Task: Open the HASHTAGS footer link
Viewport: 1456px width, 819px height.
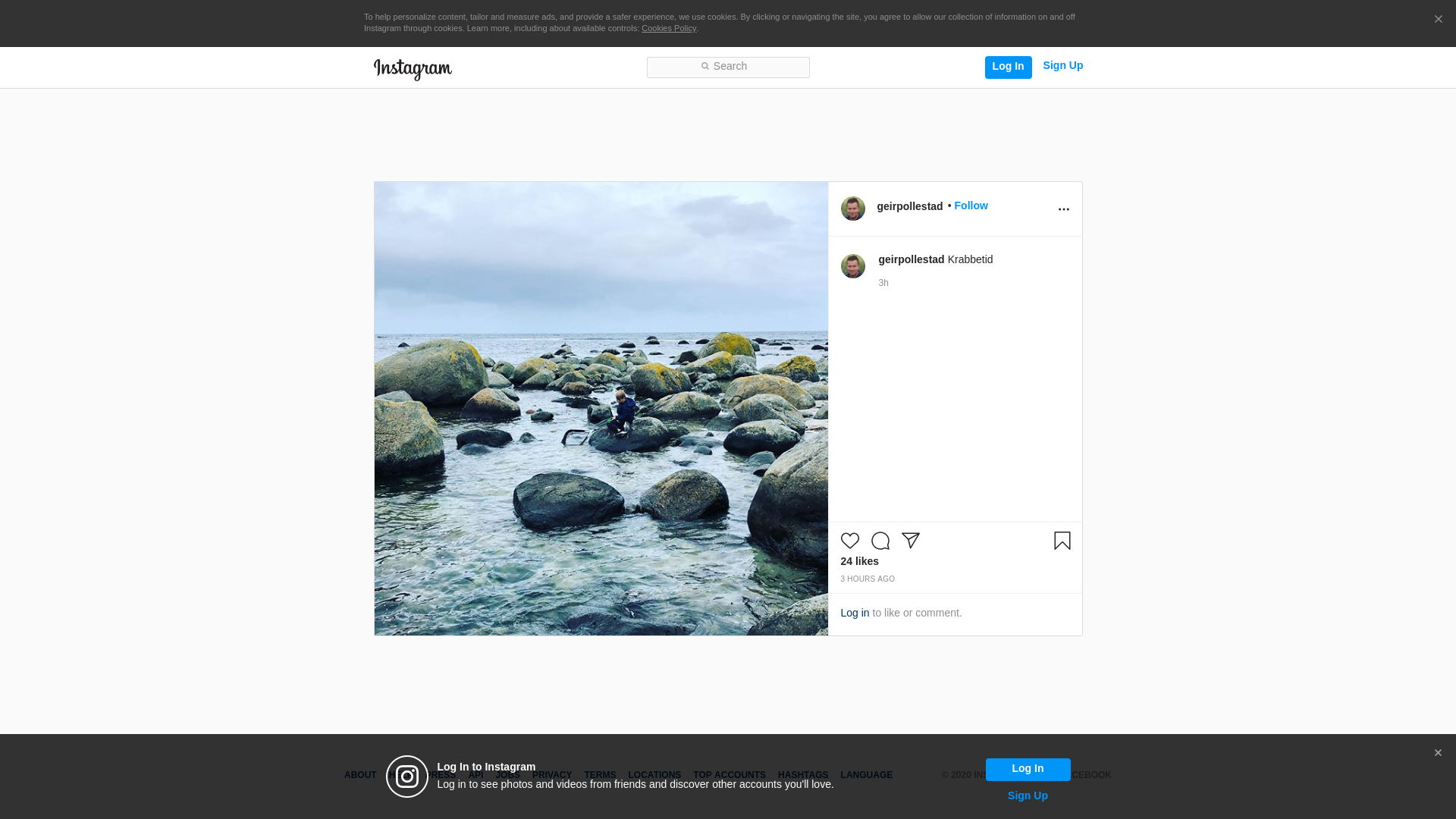Action: (802, 775)
